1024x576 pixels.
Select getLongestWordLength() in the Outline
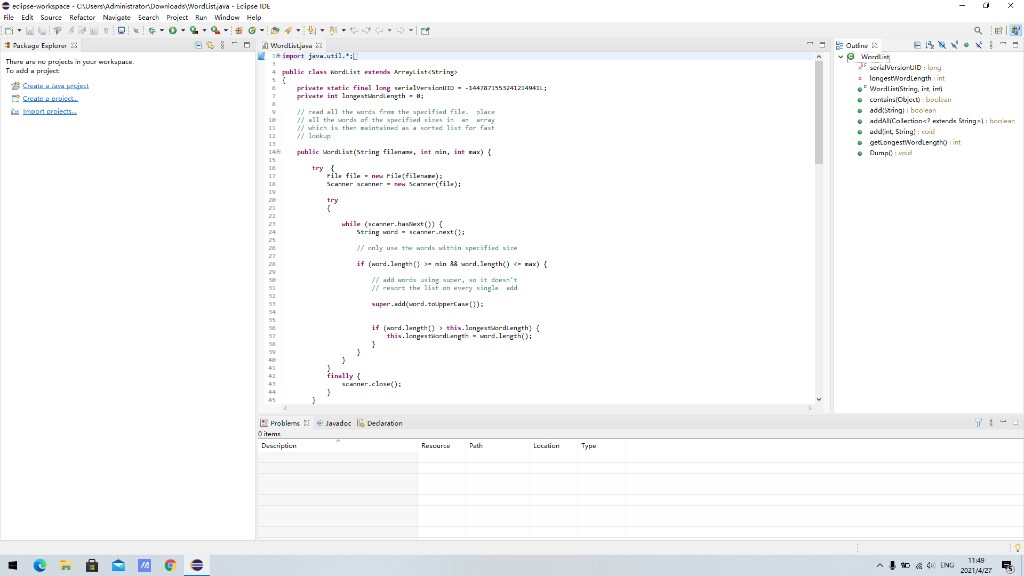tap(908, 143)
